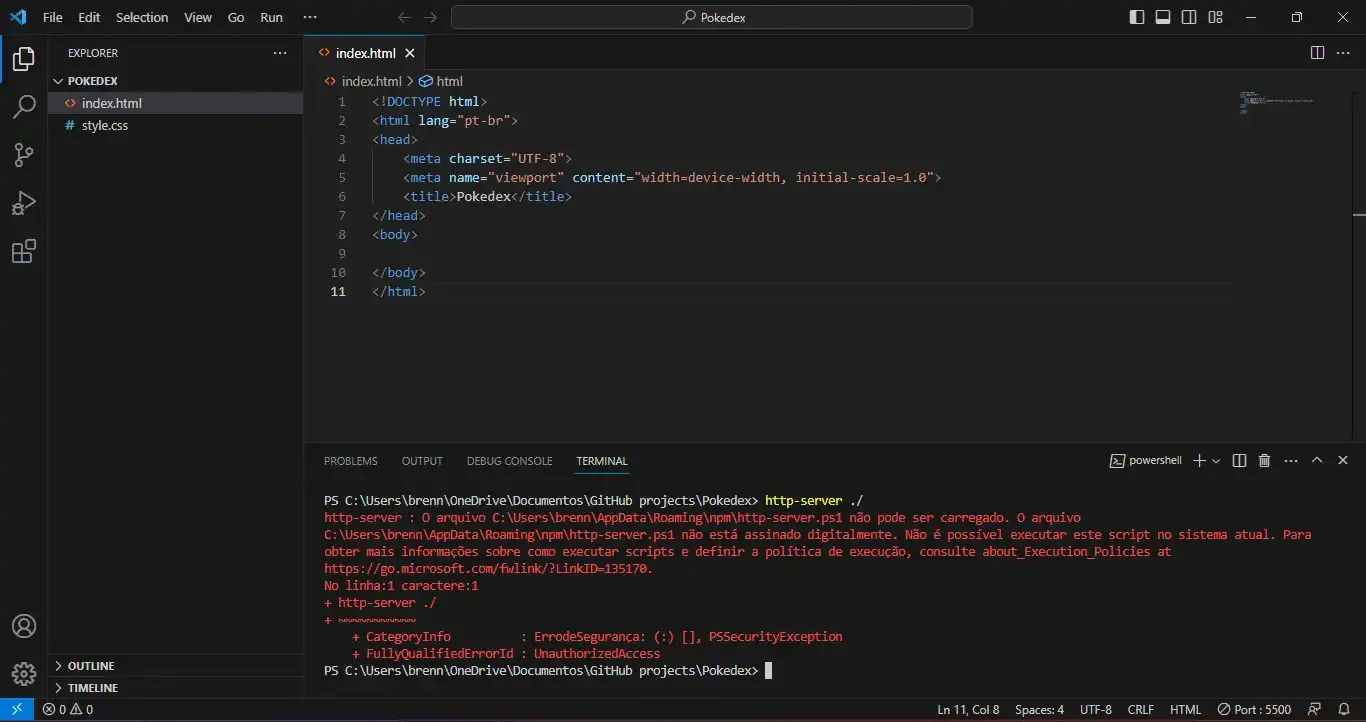This screenshot has width=1366, height=722.
Task: Expand the TIMELINE section
Action: click(175, 688)
